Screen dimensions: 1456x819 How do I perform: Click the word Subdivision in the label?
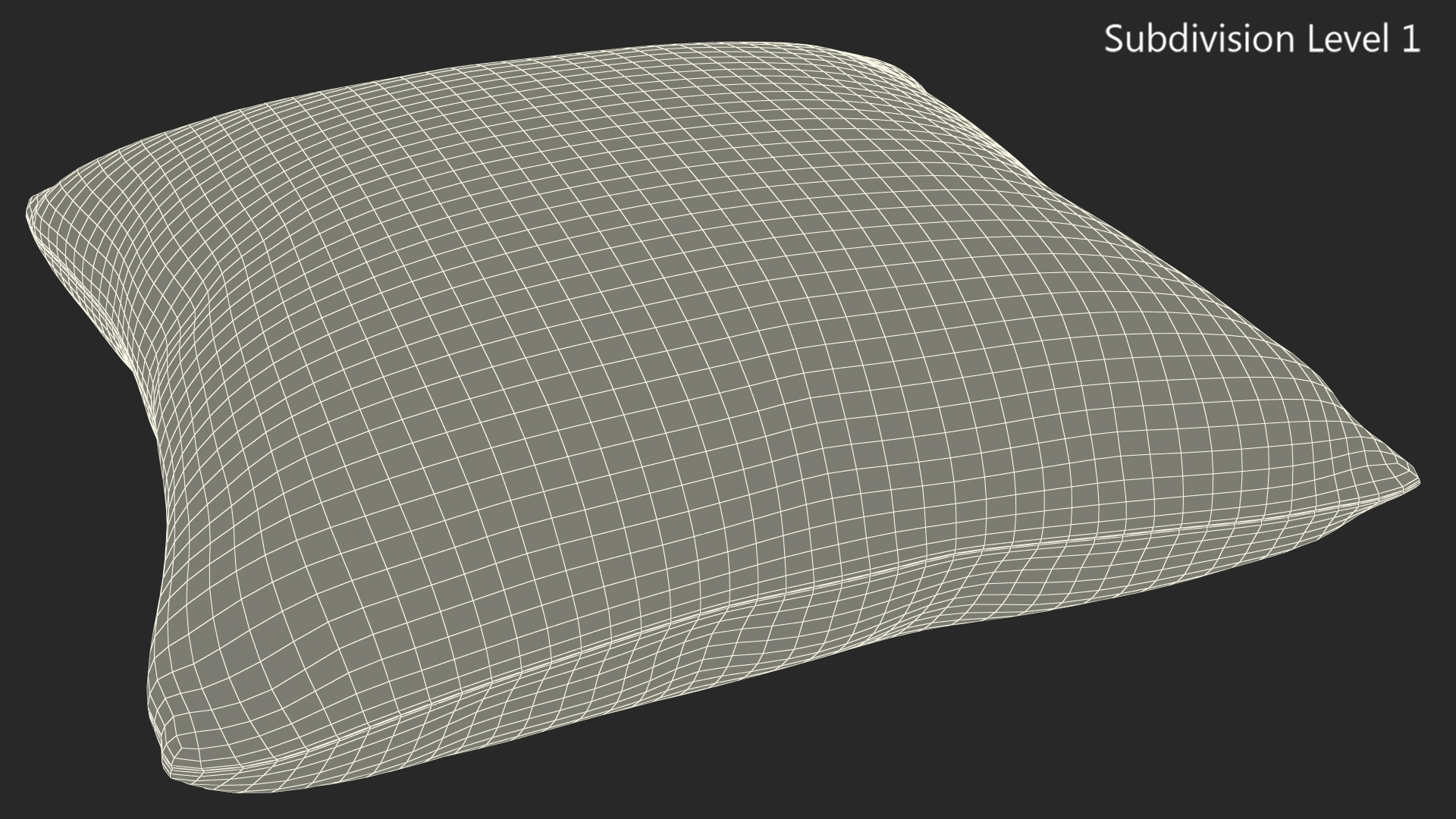(1200, 39)
